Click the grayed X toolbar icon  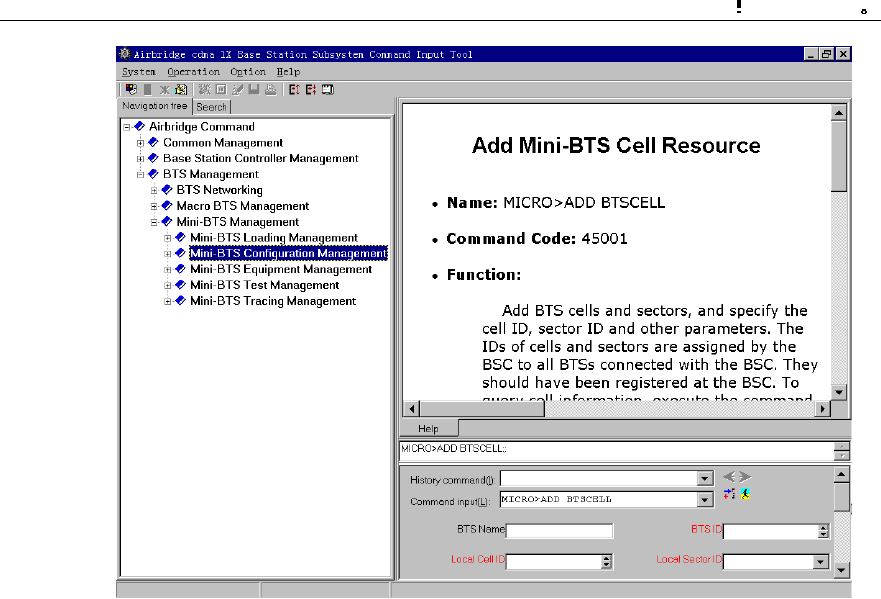click(x=164, y=89)
